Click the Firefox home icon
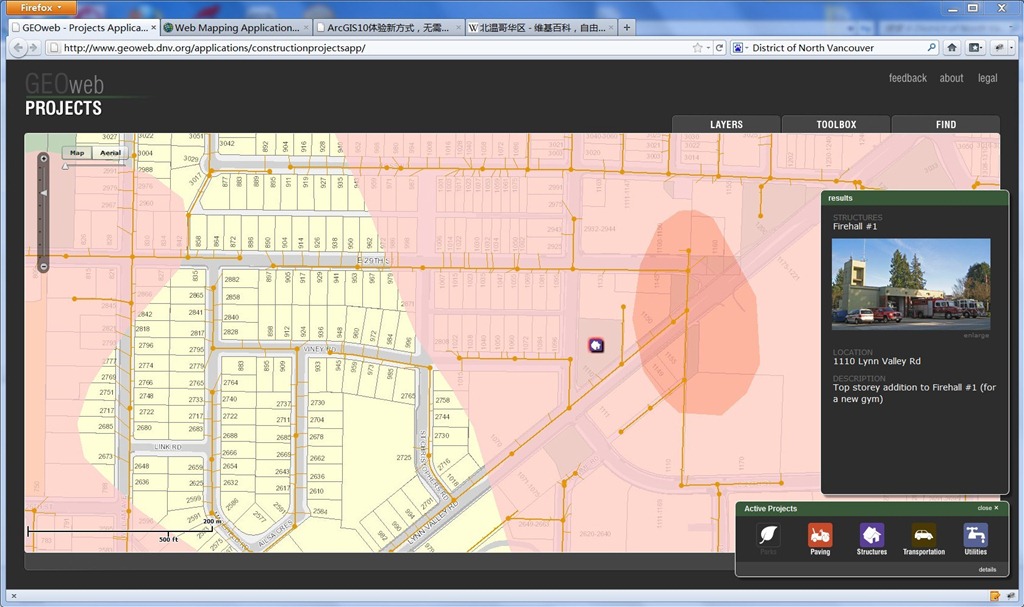The image size is (1024, 607). [952, 47]
